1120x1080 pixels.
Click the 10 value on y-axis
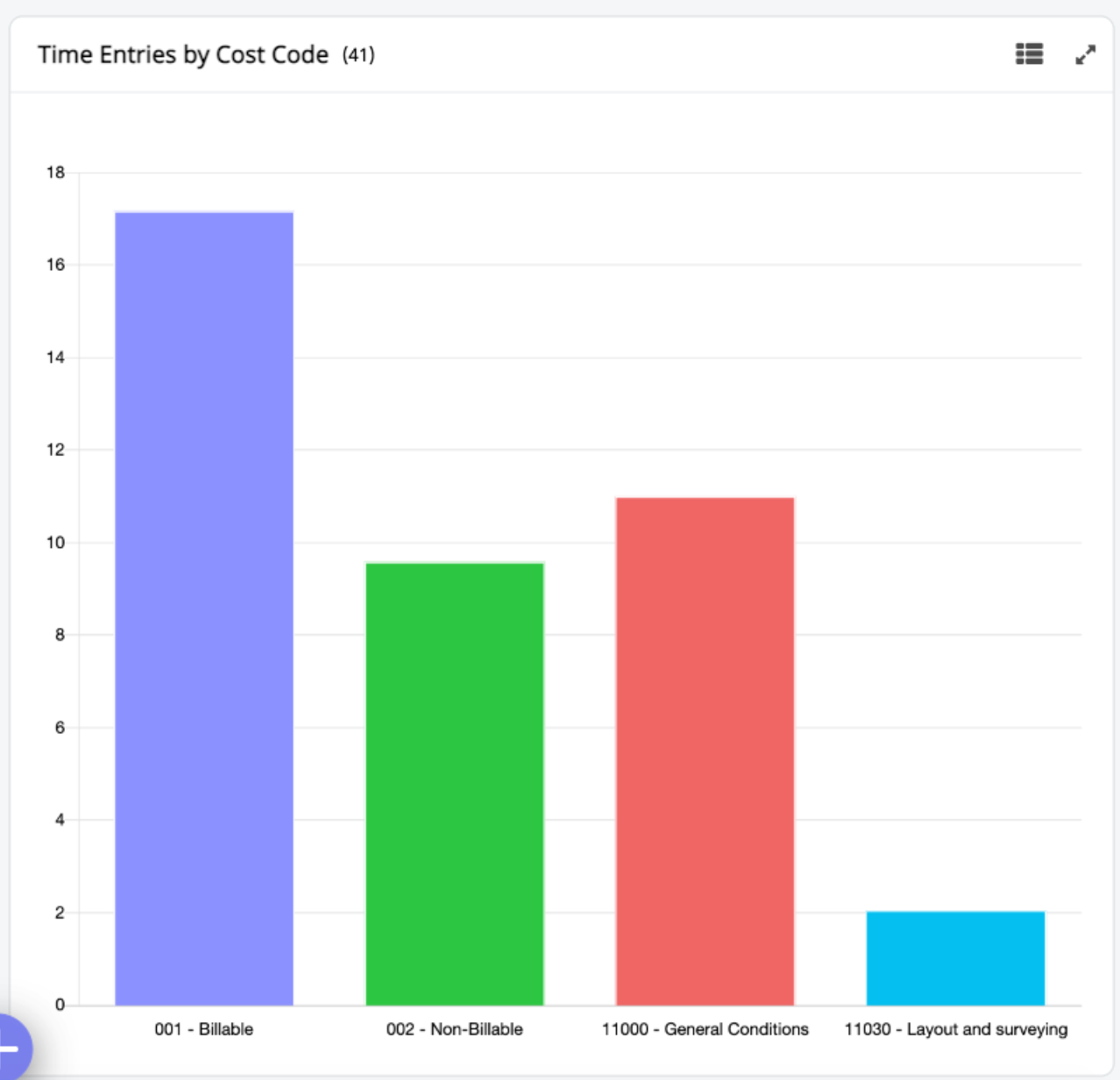[56, 543]
